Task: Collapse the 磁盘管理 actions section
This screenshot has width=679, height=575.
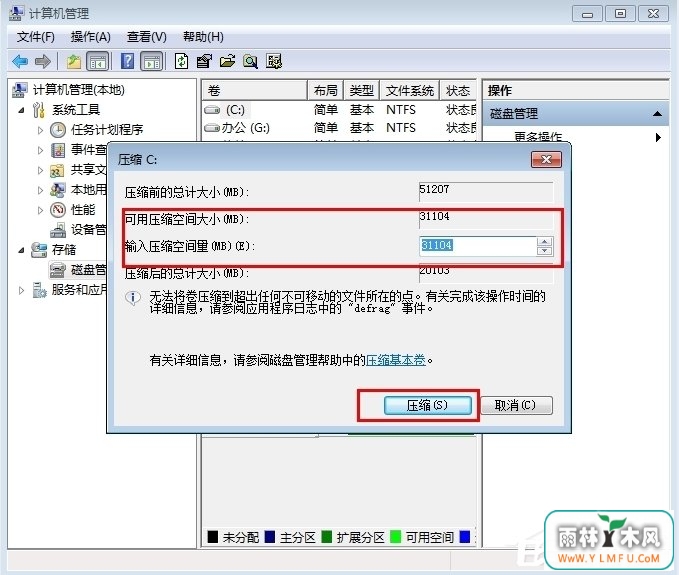Action: pos(657,114)
